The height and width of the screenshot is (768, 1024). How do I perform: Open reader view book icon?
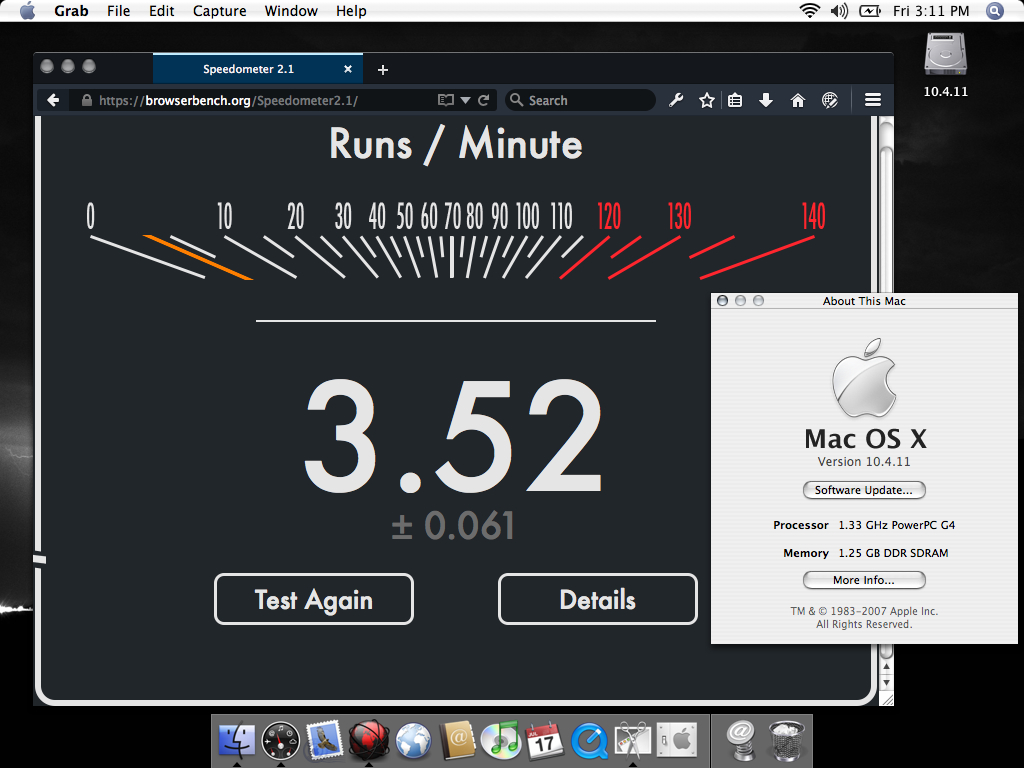pos(445,100)
